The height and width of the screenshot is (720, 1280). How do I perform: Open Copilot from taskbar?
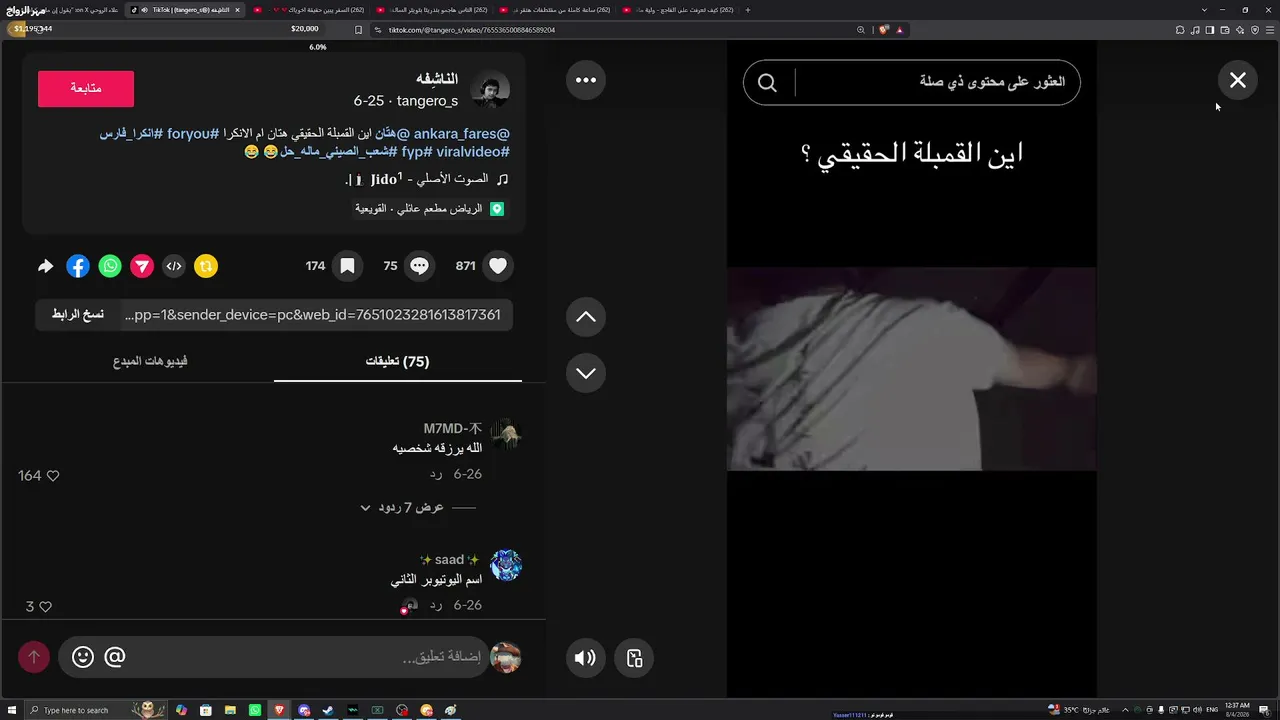point(181,710)
